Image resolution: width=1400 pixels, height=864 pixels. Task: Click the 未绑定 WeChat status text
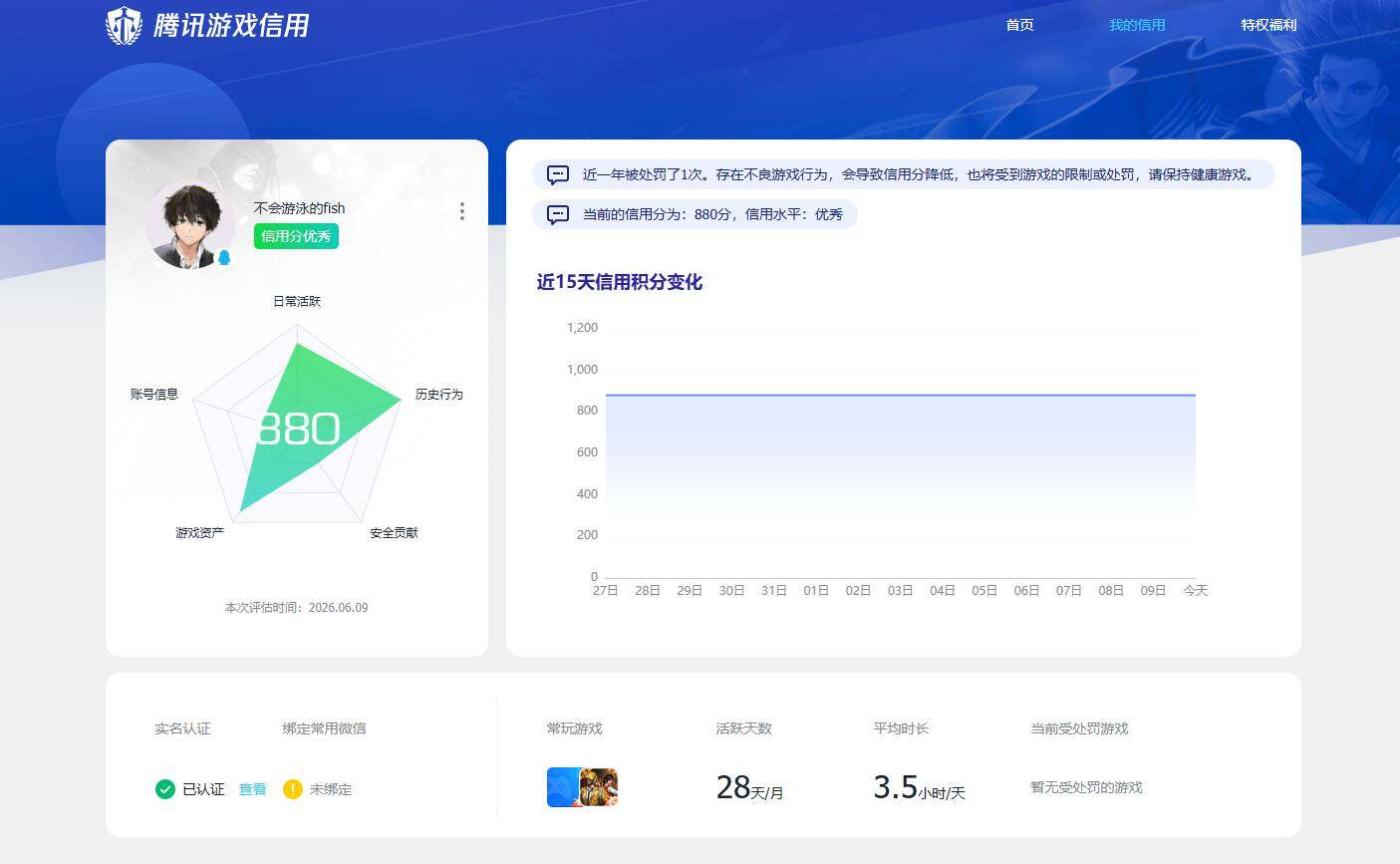[x=331, y=789]
